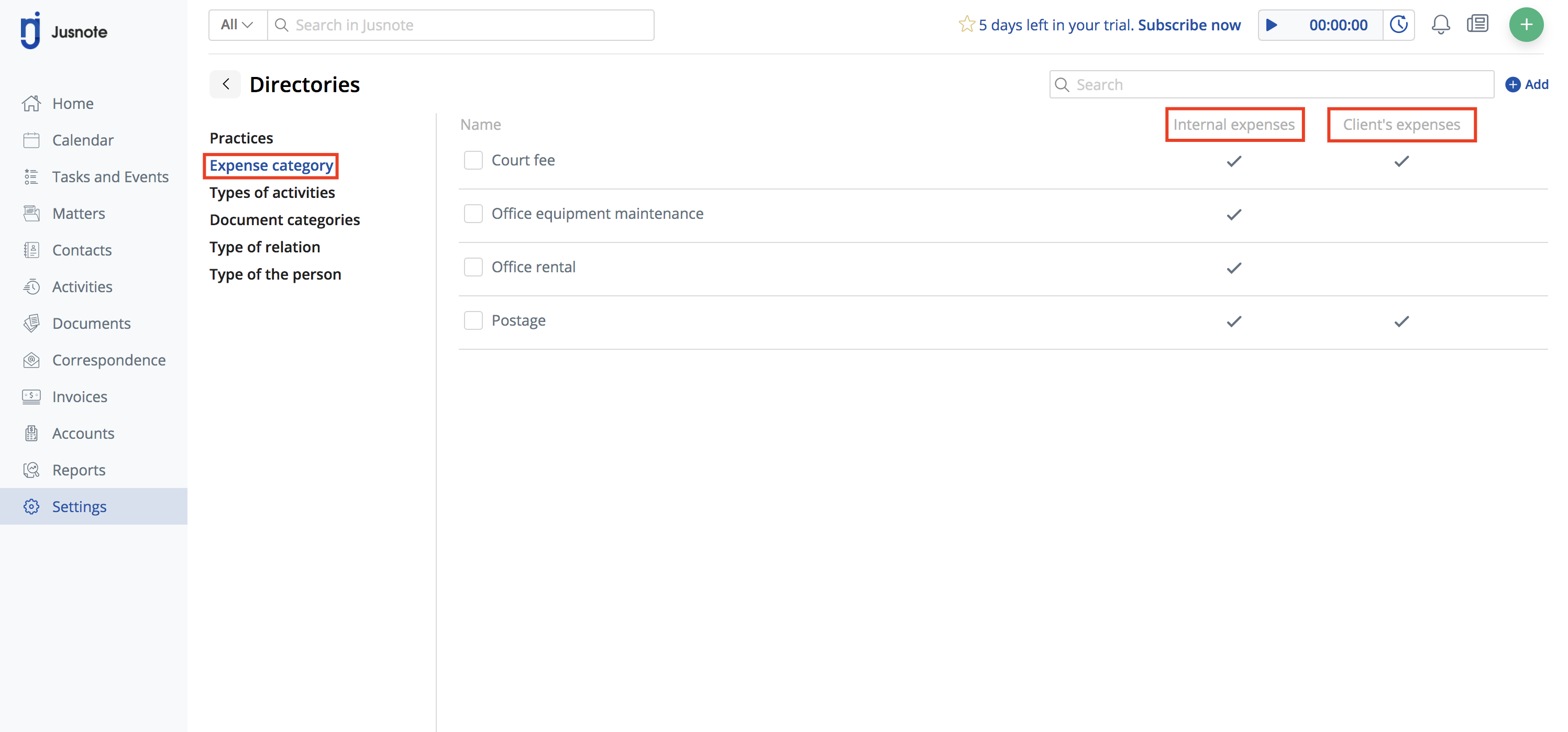This screenshot has height=732, width=1568.
Task: Open the Accounts section
Action: click(x=83, y=433)
